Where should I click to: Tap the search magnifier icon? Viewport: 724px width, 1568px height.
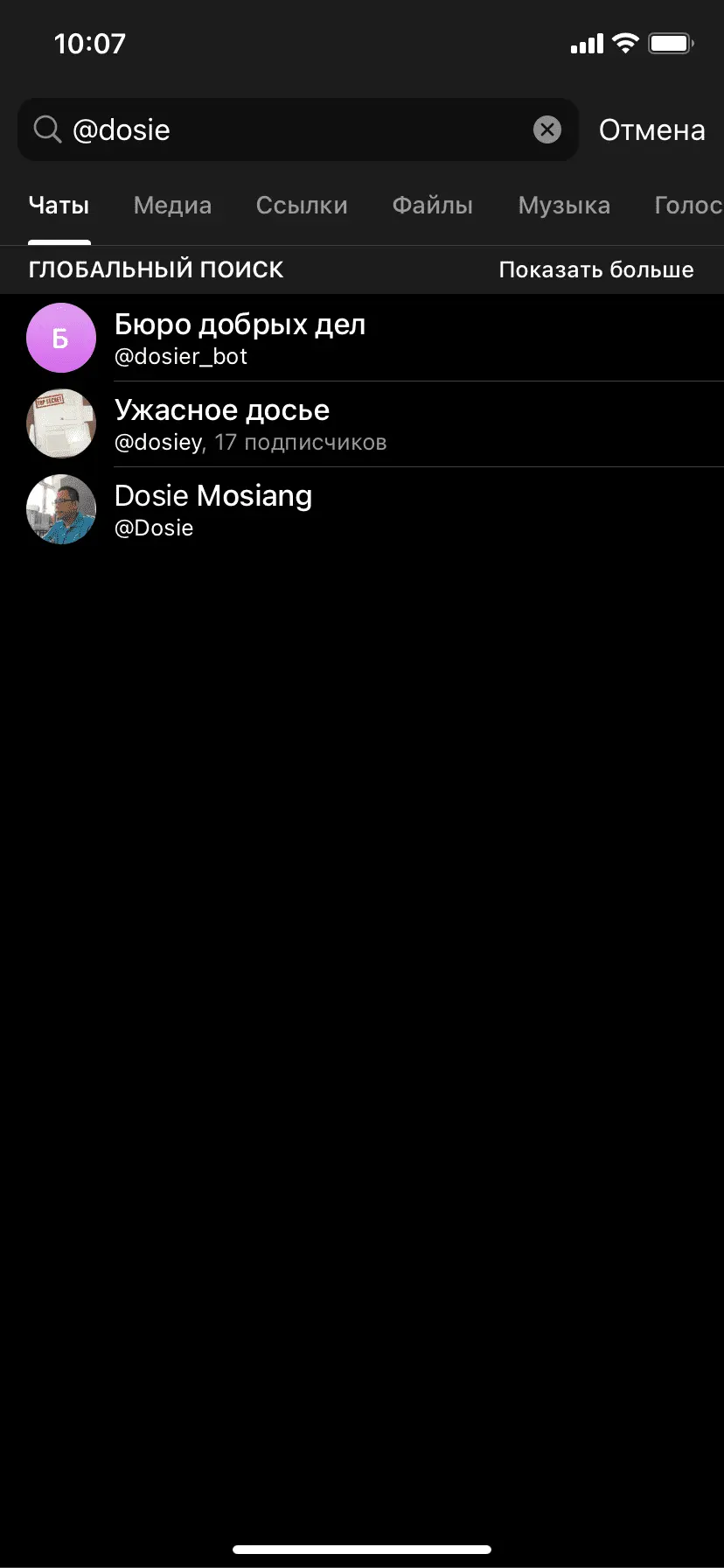(47, 129)
